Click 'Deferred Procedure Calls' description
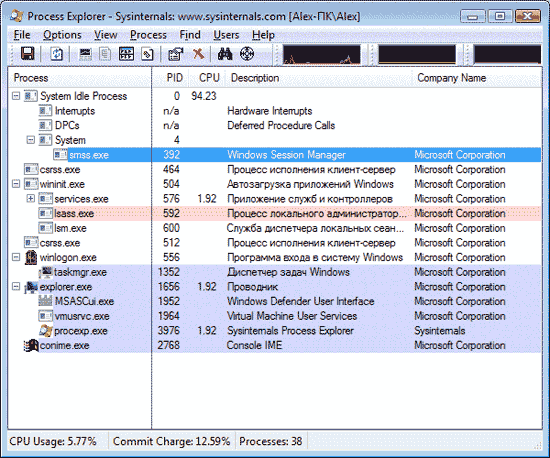This screenshot has height=458, width=550. click(x=281, y=126)
